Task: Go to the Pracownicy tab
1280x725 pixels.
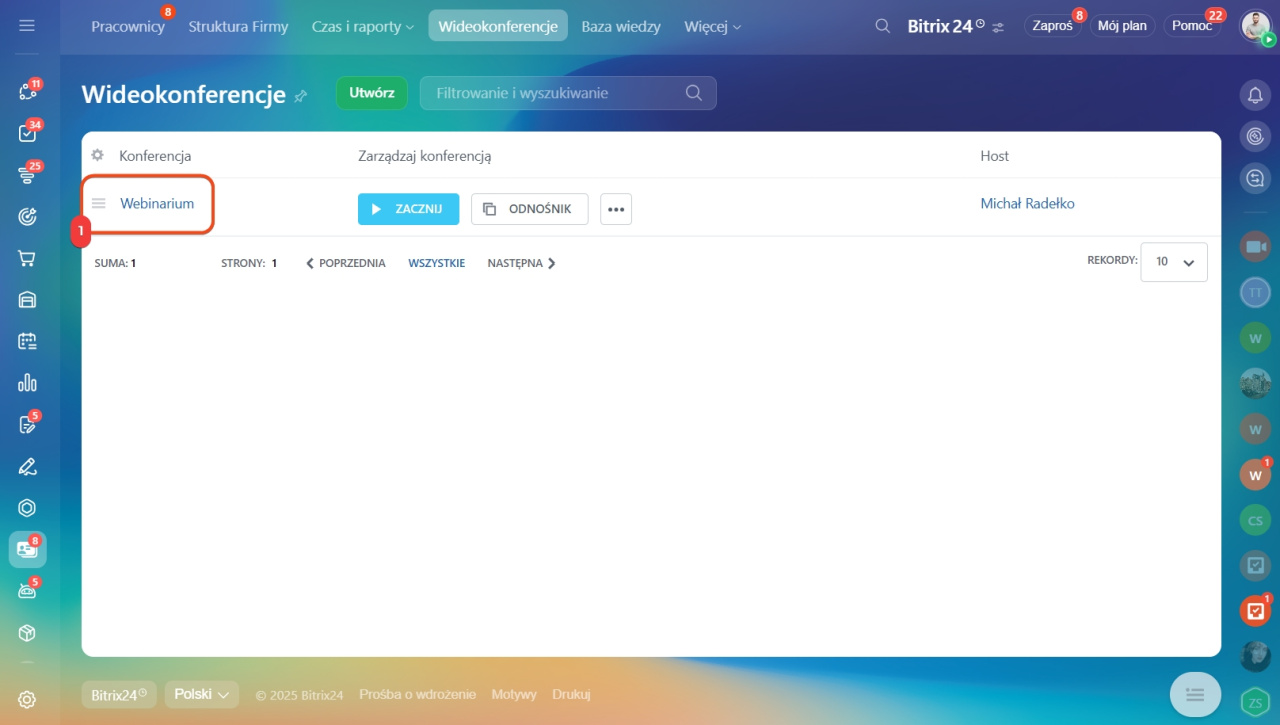Action: 127,26
